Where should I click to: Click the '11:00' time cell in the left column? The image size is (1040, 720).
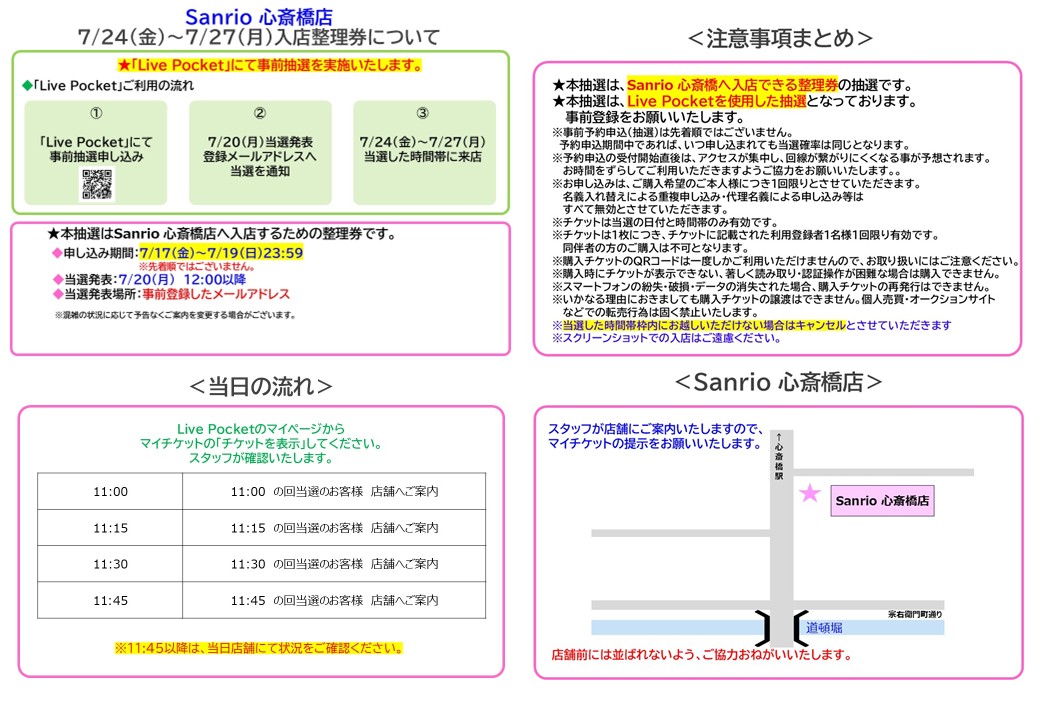click(x=110, y=491)
